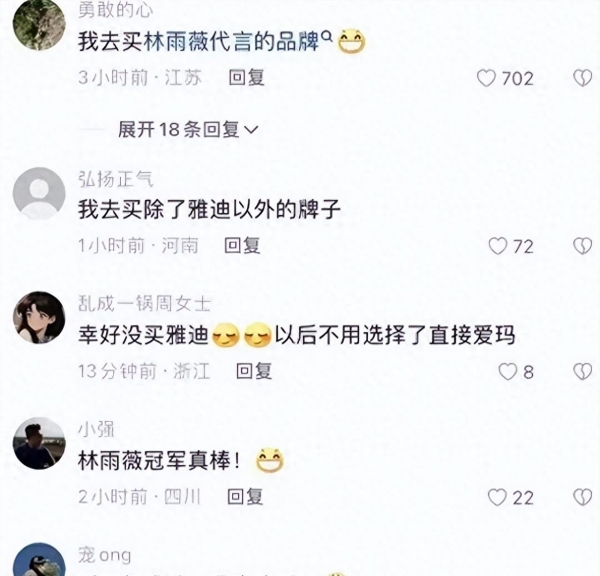
Task: Open the avatar of user 小强
Action: pyautogui.click(x=39, y=443)
